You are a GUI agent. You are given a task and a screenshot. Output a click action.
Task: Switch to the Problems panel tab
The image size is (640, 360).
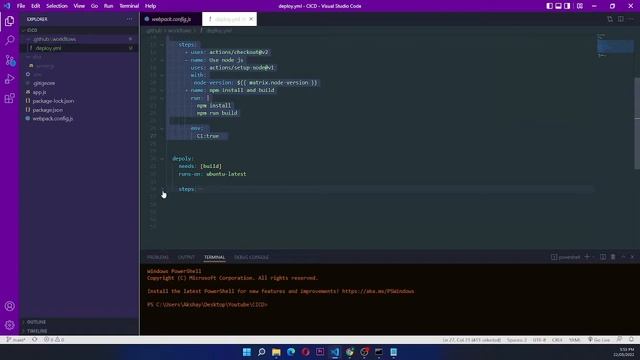coord(158,257)
